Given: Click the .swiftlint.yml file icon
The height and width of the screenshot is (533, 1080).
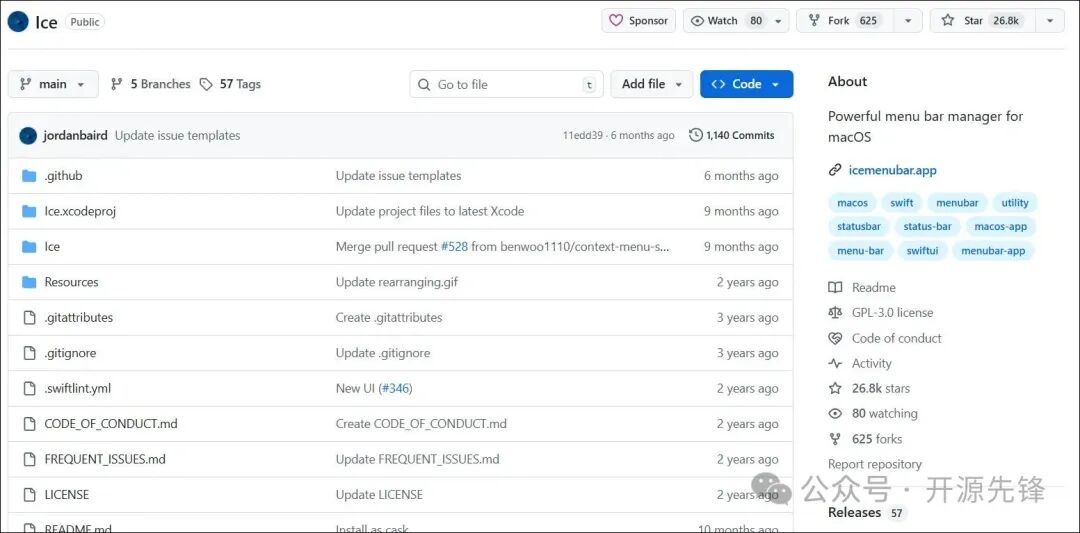Looking at the screenshot, I should pyautogui.click(x=29, y=388).
